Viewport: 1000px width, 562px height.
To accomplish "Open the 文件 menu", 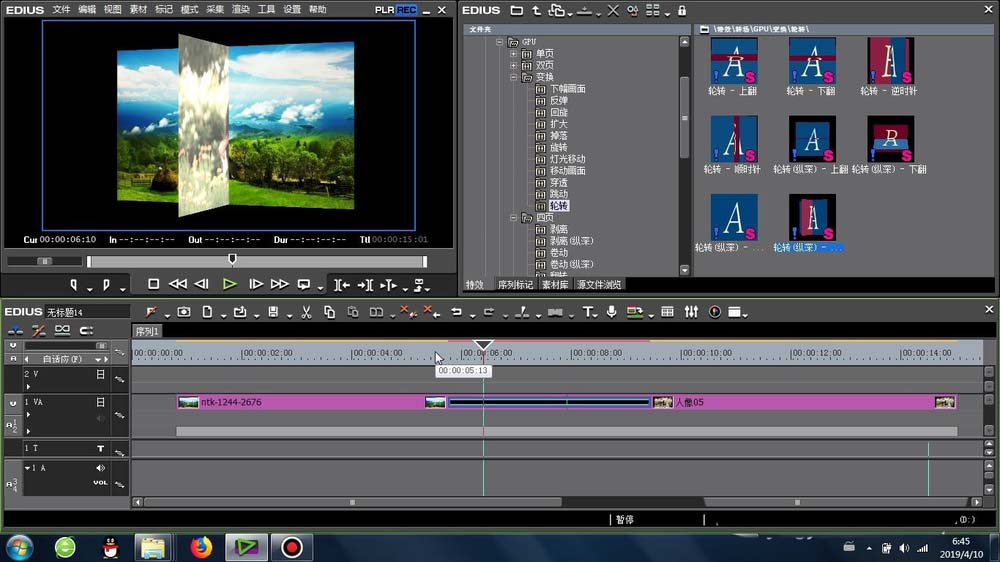I will 61,9.
